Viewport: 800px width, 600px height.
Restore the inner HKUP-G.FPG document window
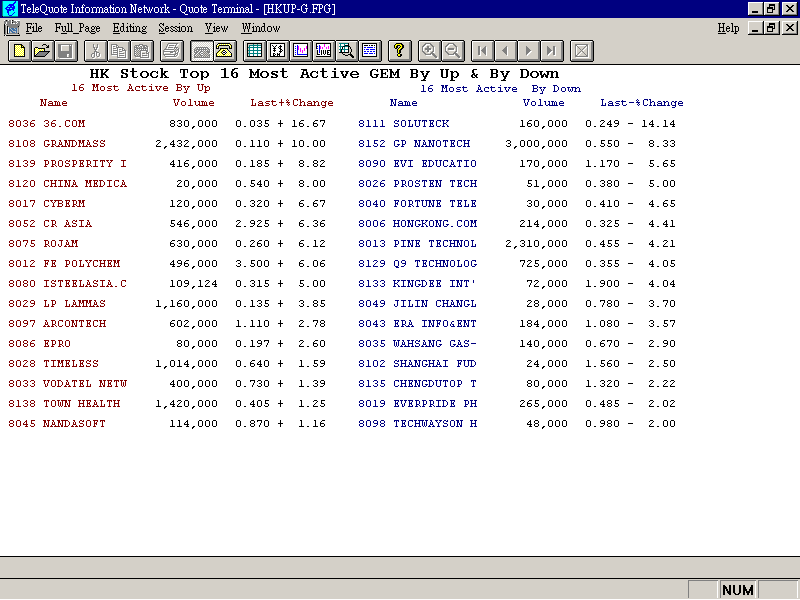tap(771, 28)
